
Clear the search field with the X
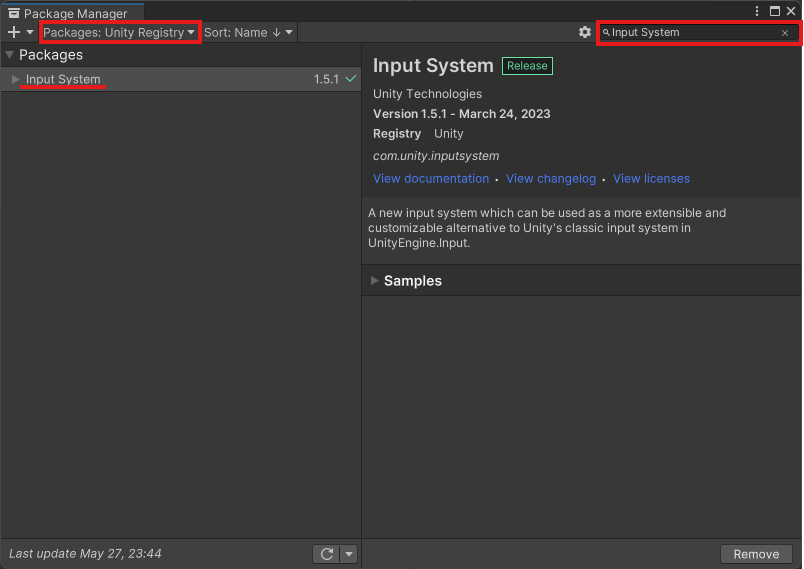click(785, 33)
